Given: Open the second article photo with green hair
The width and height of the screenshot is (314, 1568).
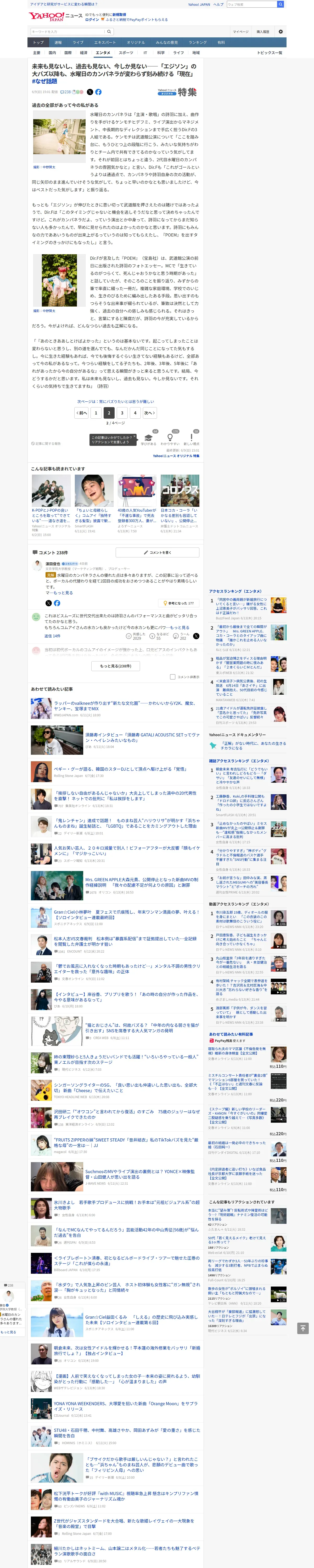Looking at the screenshot, I should point(59,281).
